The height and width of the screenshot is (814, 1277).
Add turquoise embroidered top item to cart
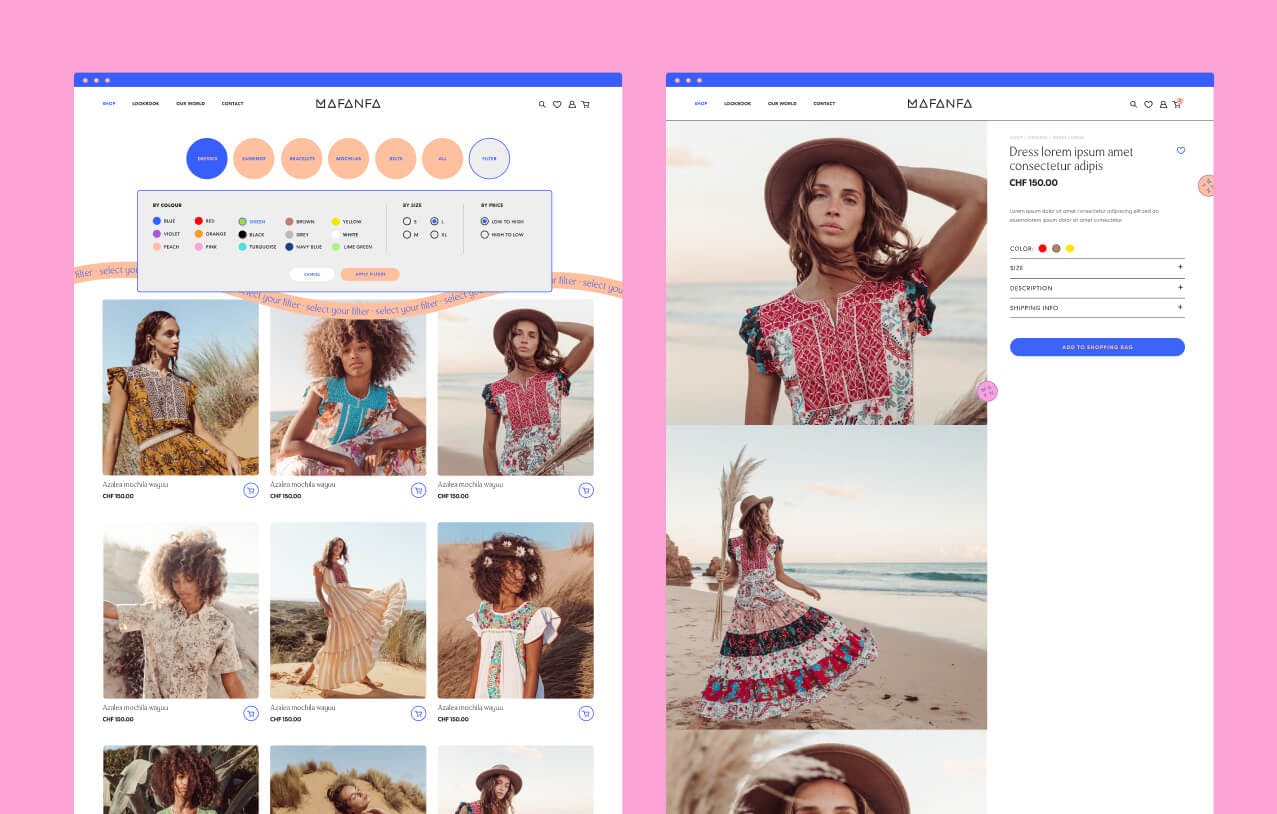[x=418, y=490]
